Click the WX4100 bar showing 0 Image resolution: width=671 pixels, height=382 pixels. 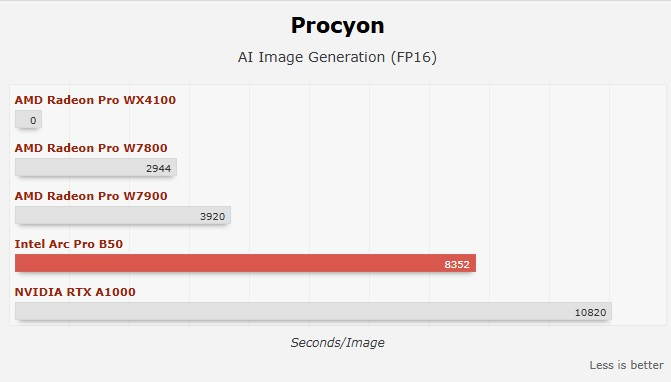[28, 119]
